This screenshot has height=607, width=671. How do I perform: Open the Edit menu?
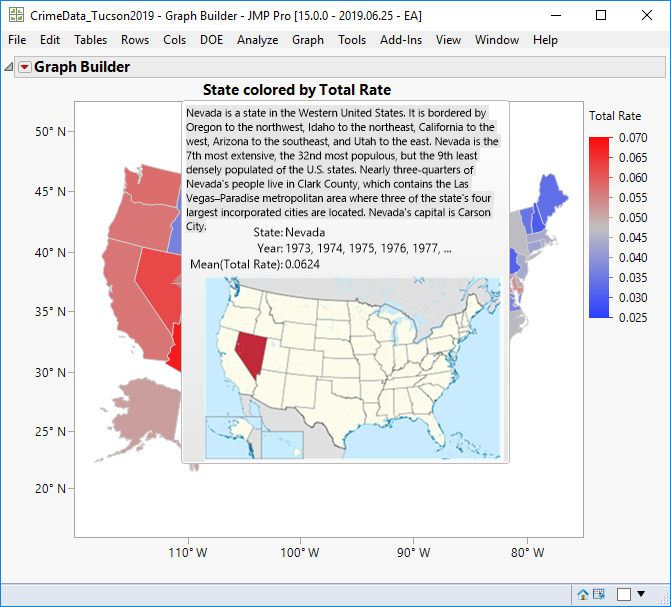(x=50, y=40)
